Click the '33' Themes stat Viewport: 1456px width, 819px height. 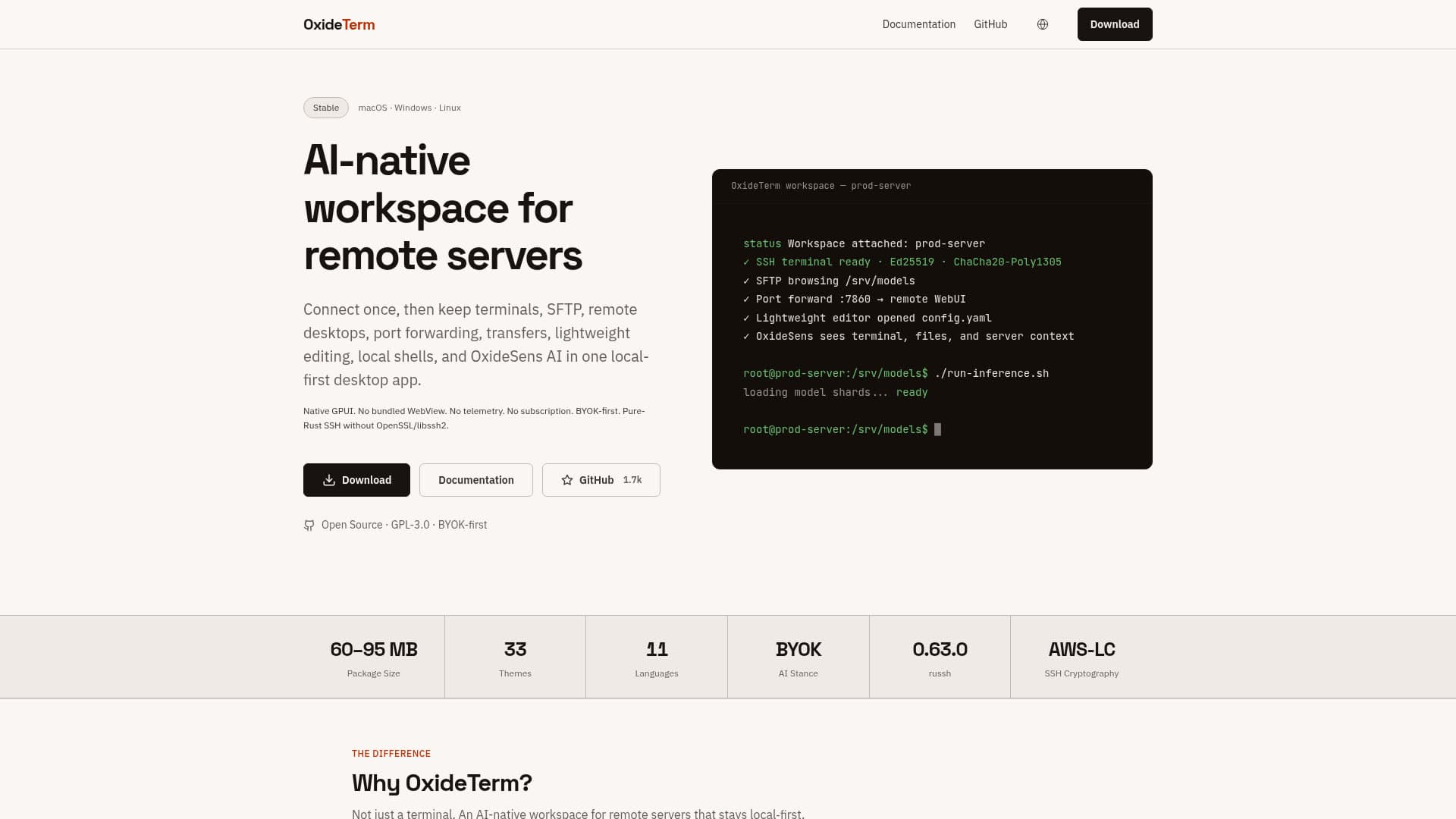coord(515,657)
